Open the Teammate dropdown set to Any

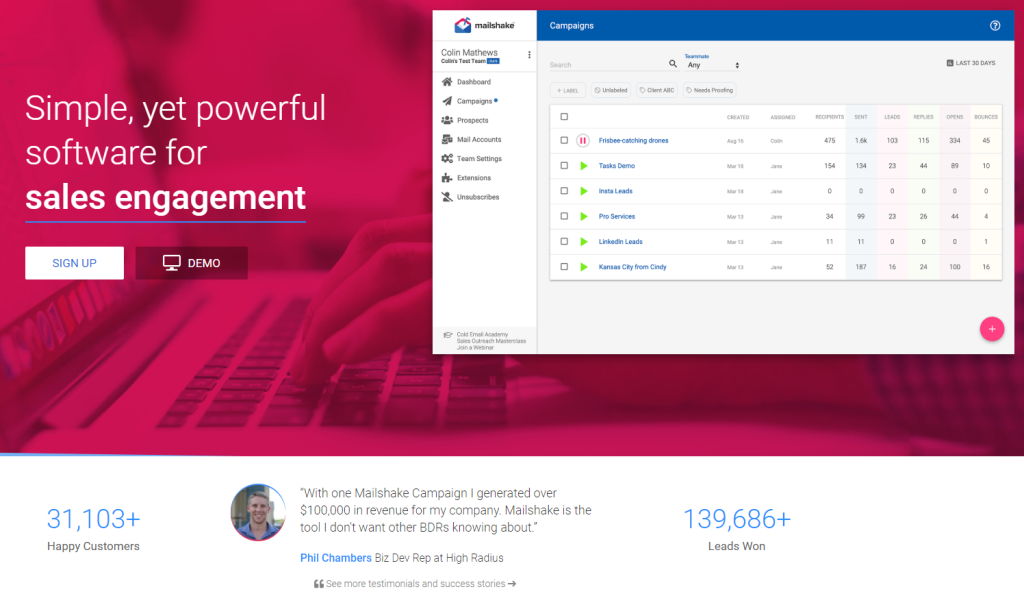click(712, 65)
